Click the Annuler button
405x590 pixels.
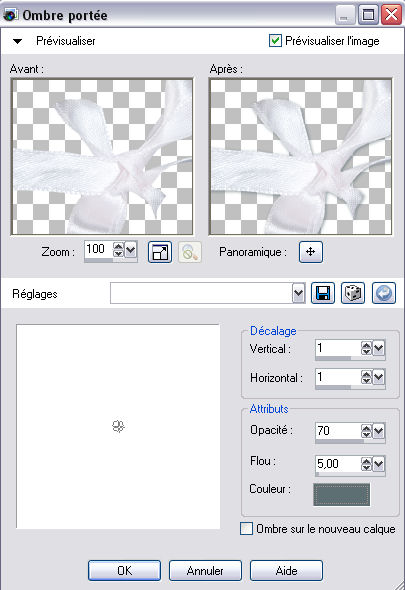[x=205, y=570]
